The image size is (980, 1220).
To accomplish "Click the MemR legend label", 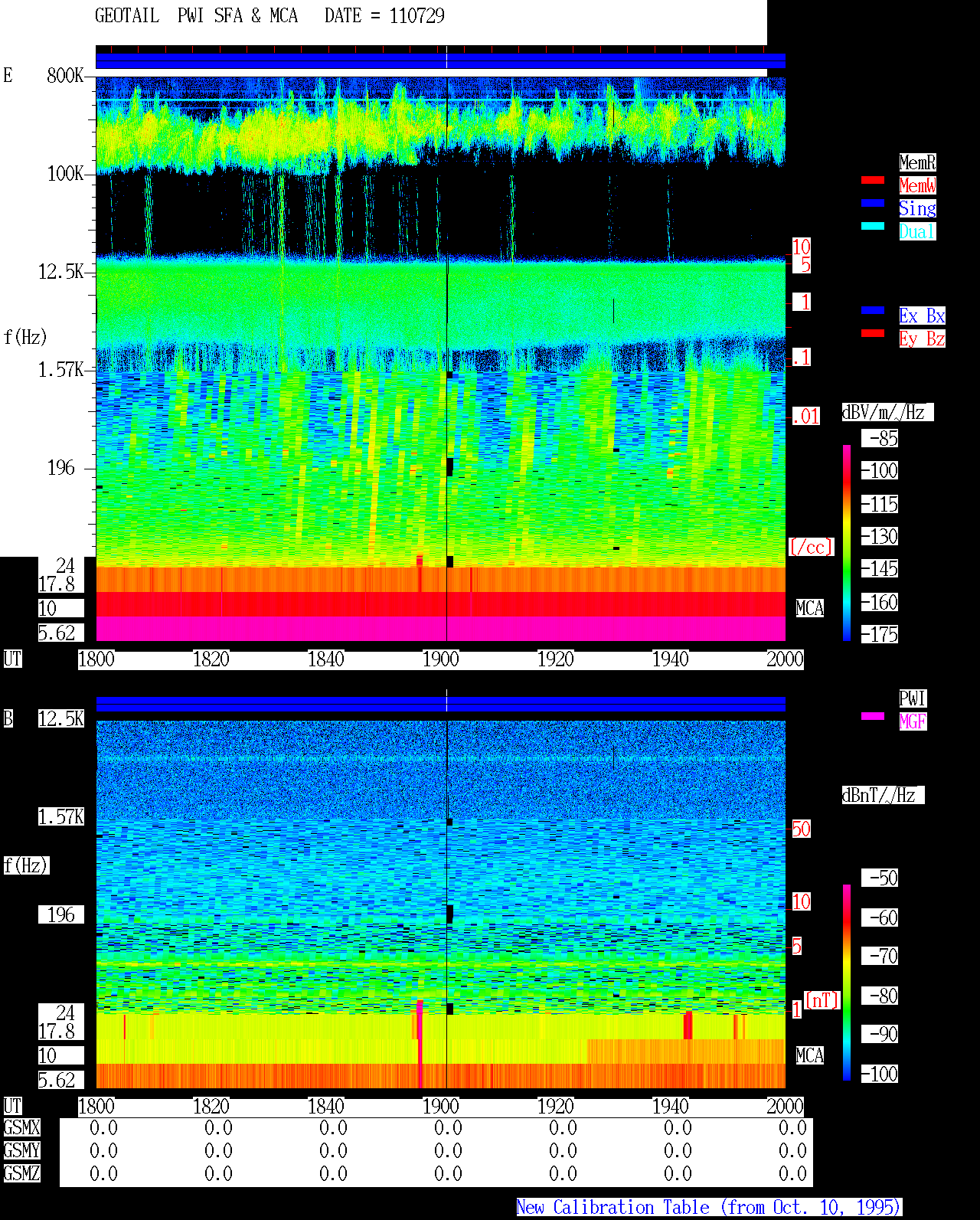I will pos(917,162).
